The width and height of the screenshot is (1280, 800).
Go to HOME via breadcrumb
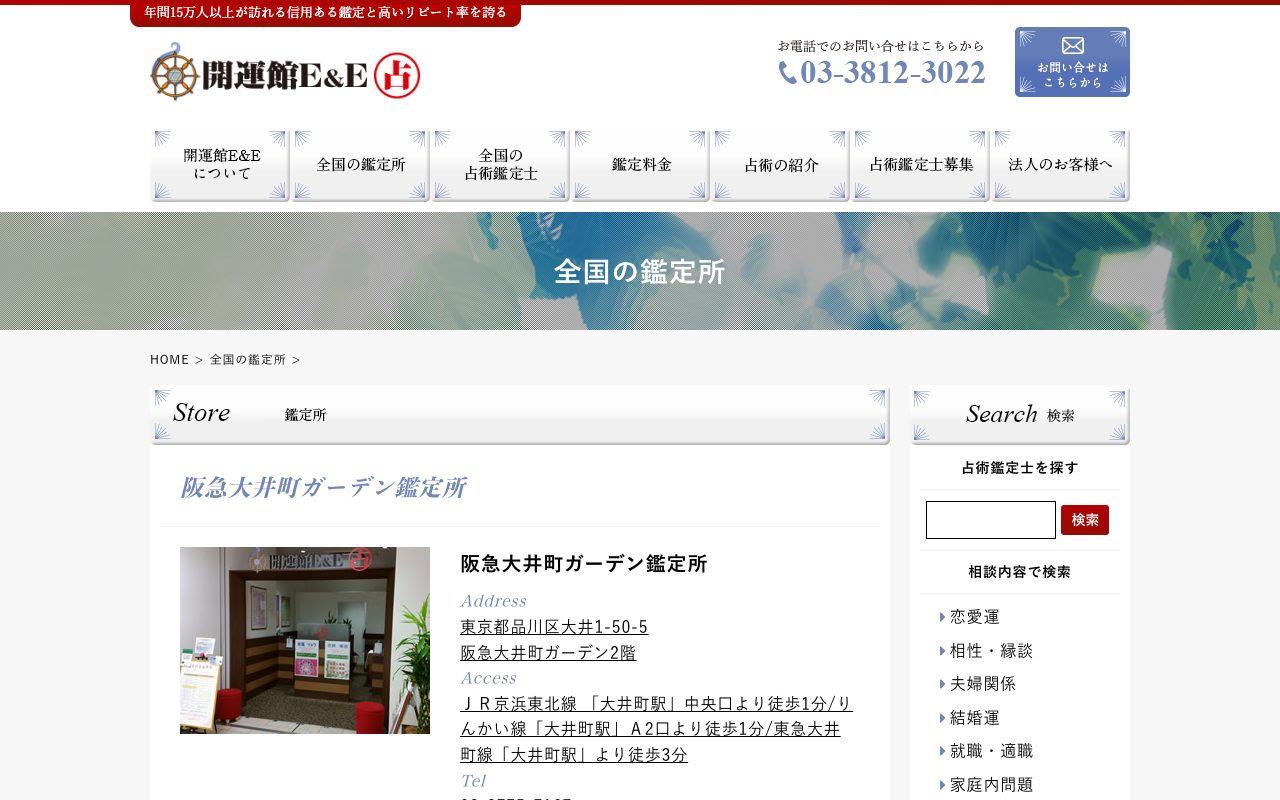pos(169,359)
